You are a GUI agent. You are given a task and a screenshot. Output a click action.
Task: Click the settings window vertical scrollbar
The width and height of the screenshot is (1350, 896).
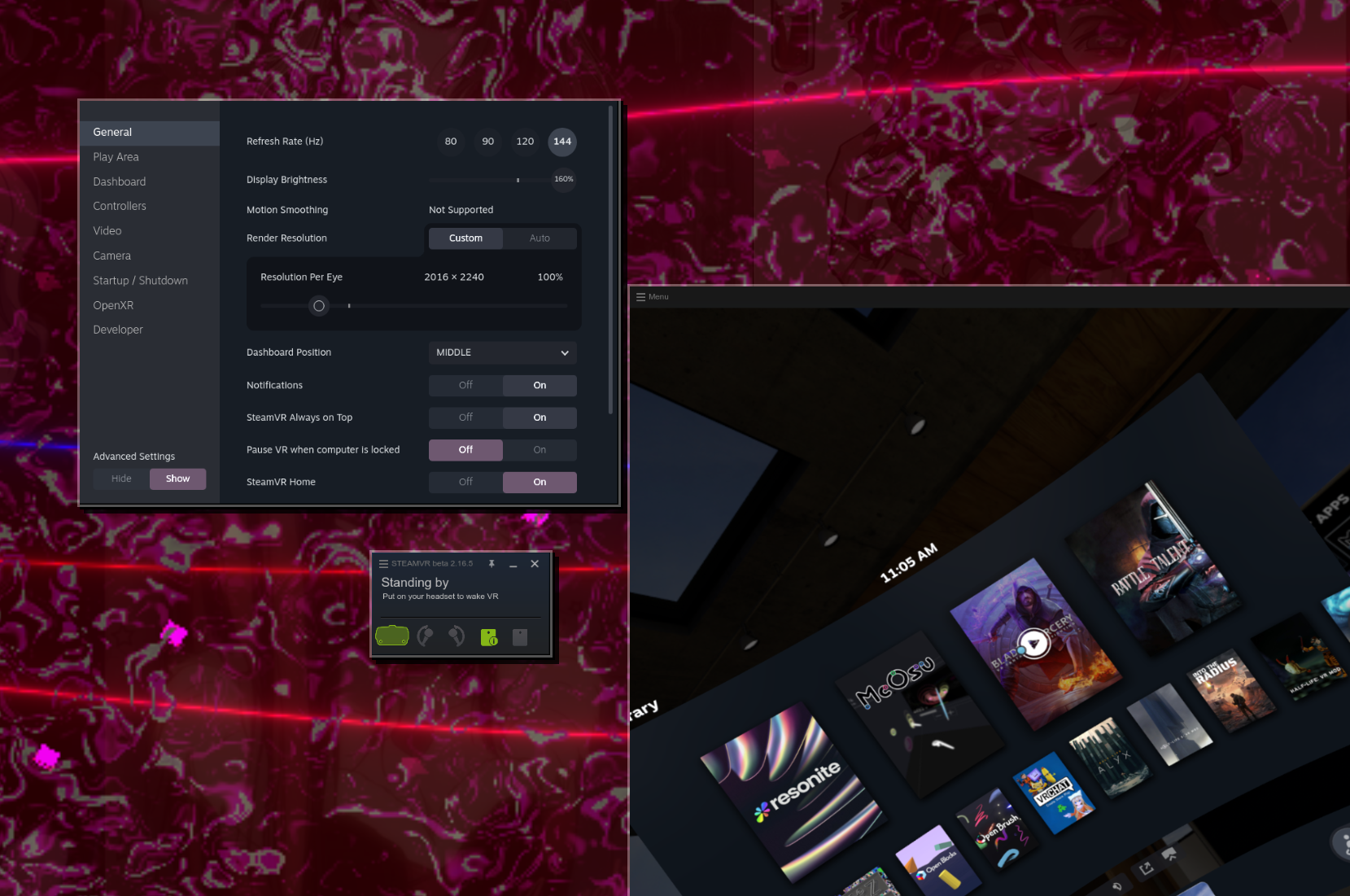(x=611, y=260)
